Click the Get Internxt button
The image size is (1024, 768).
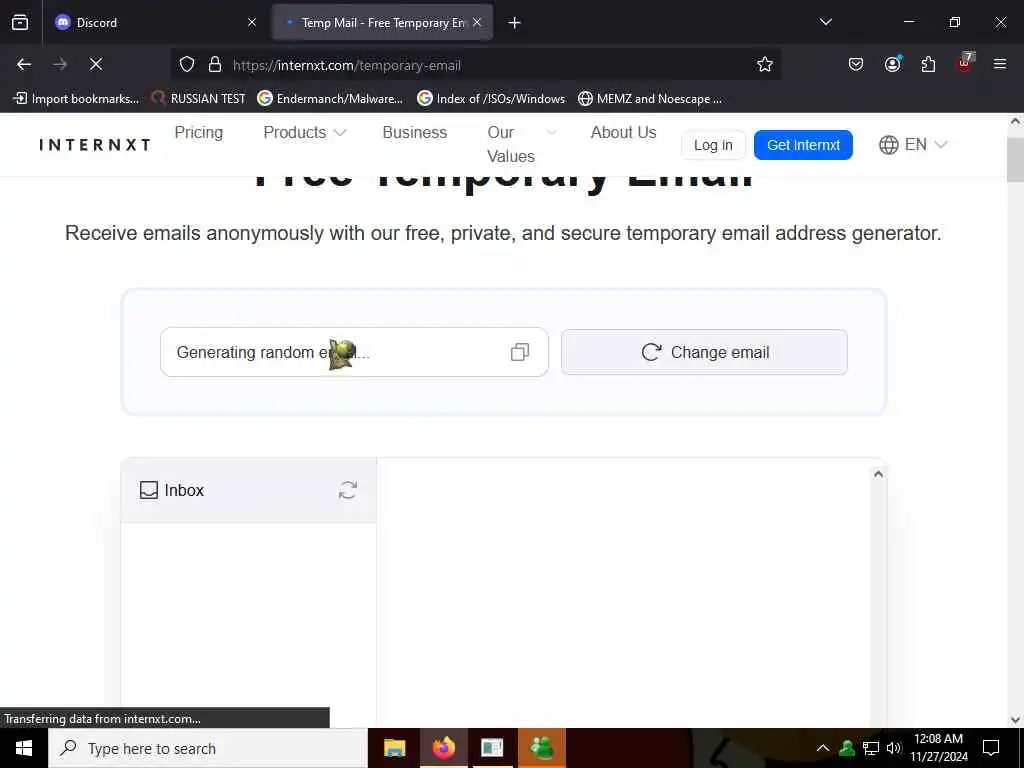coord(803,145)
